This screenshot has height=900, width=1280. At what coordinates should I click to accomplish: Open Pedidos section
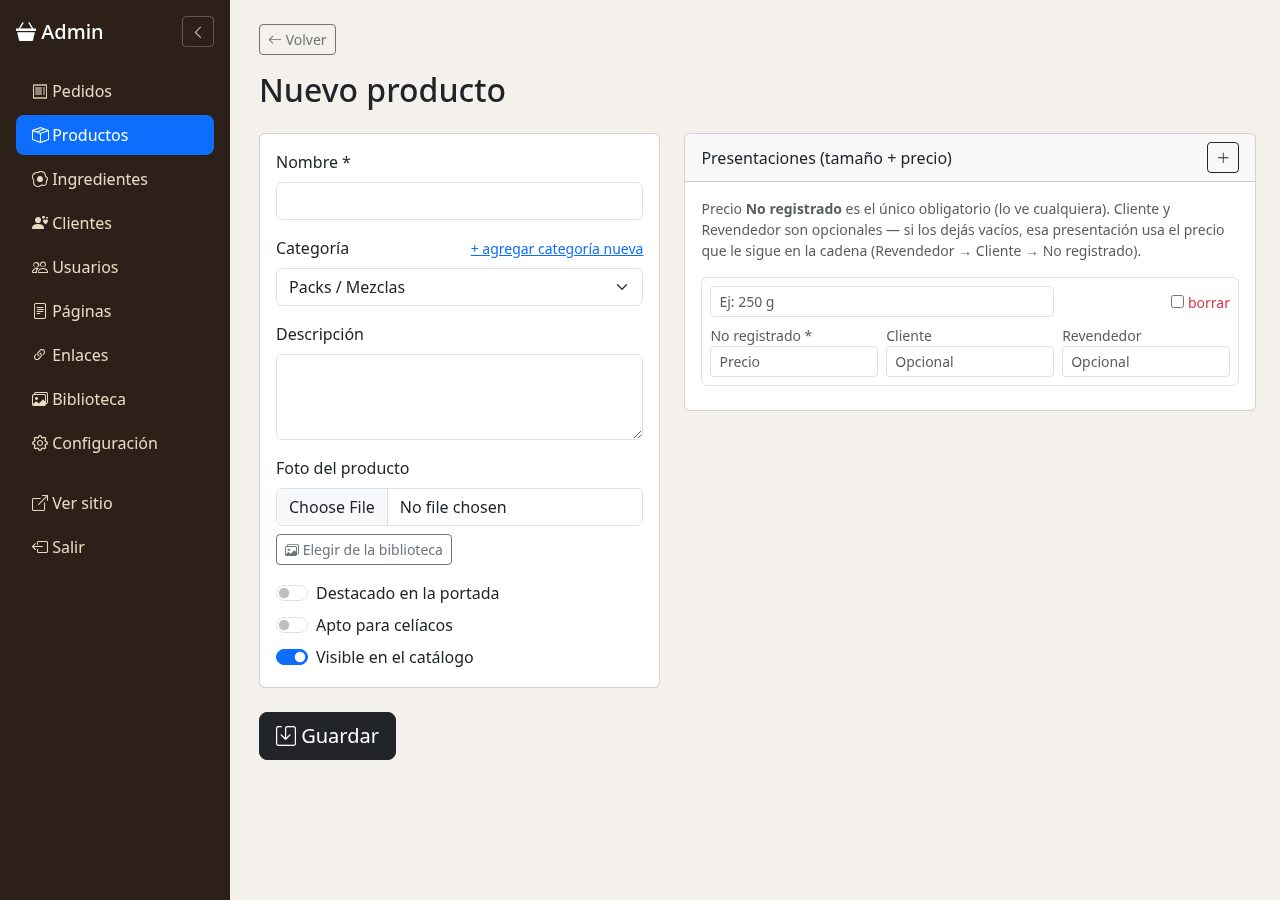115,91
